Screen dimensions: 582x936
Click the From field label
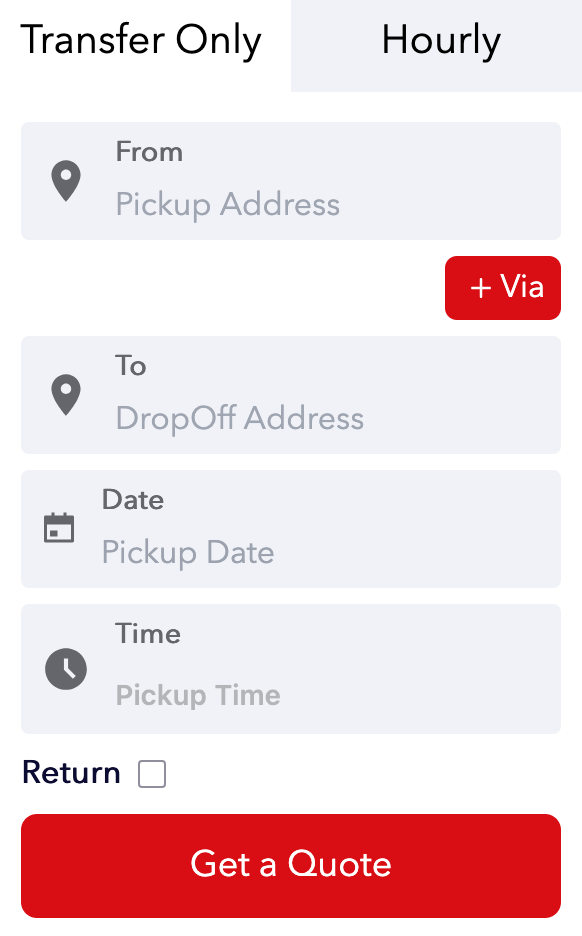click(x=149, y=152)
